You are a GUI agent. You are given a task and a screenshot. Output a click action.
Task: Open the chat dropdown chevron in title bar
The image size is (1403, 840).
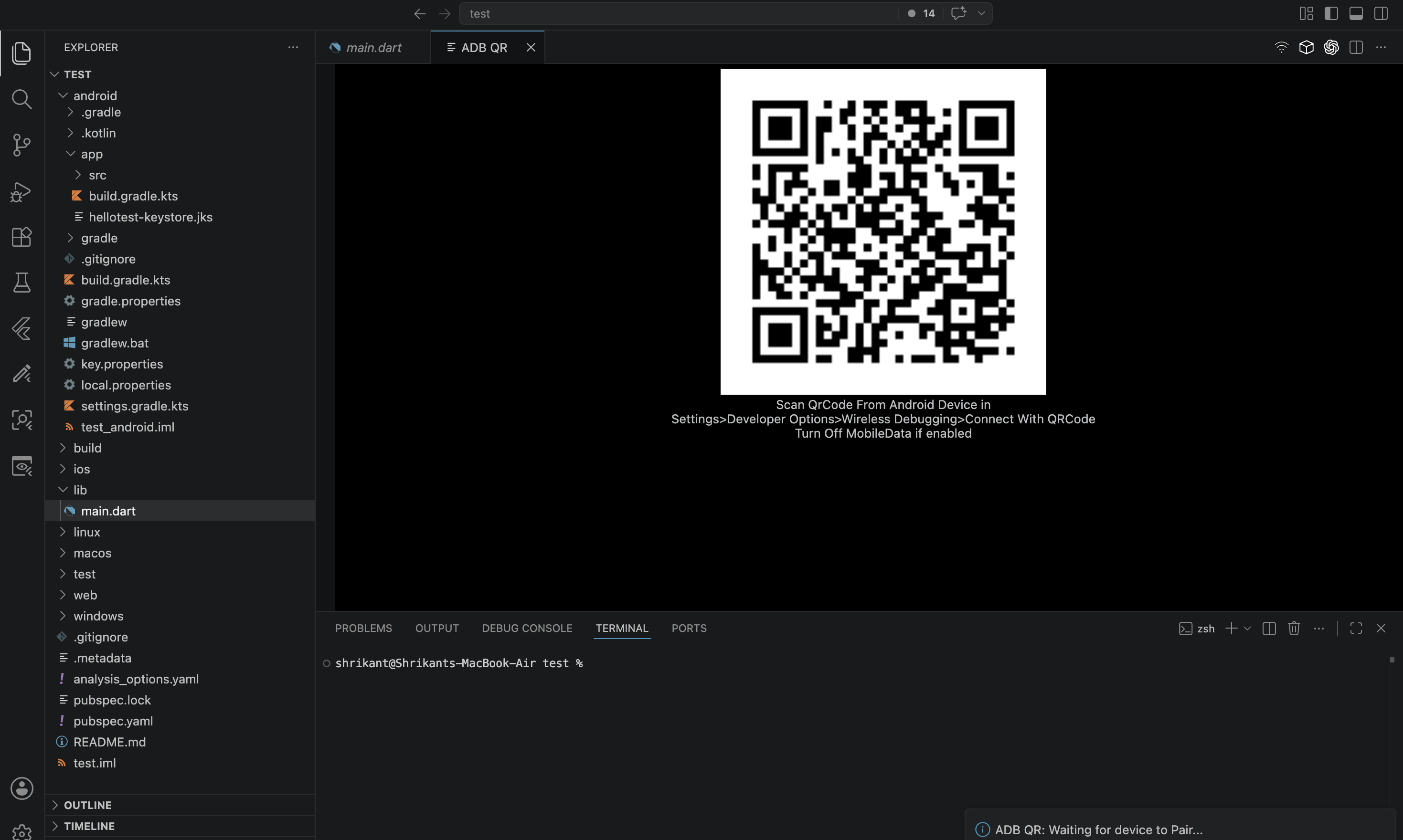(x=981, y=13)
